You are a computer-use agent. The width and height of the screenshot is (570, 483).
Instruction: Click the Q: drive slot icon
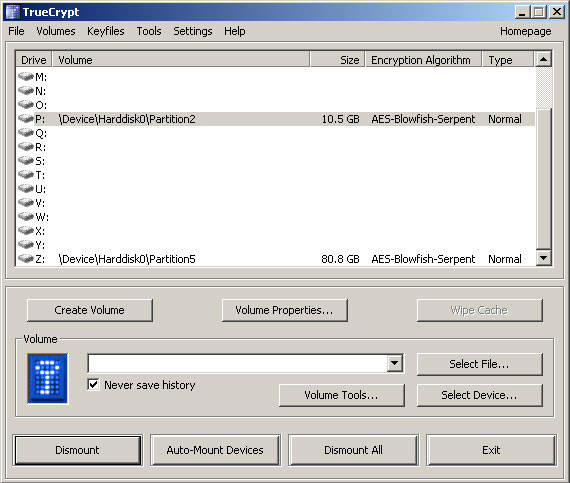point(26,133)
